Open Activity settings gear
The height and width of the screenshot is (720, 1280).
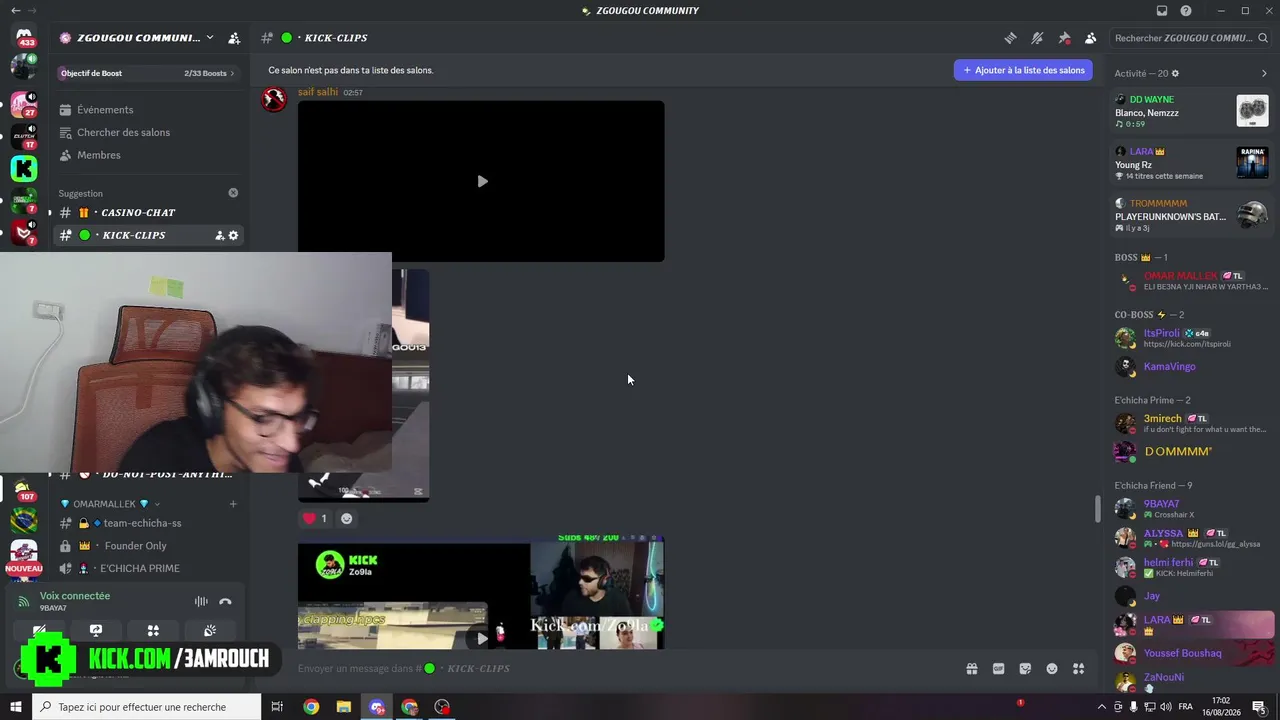coord(1175,73)
